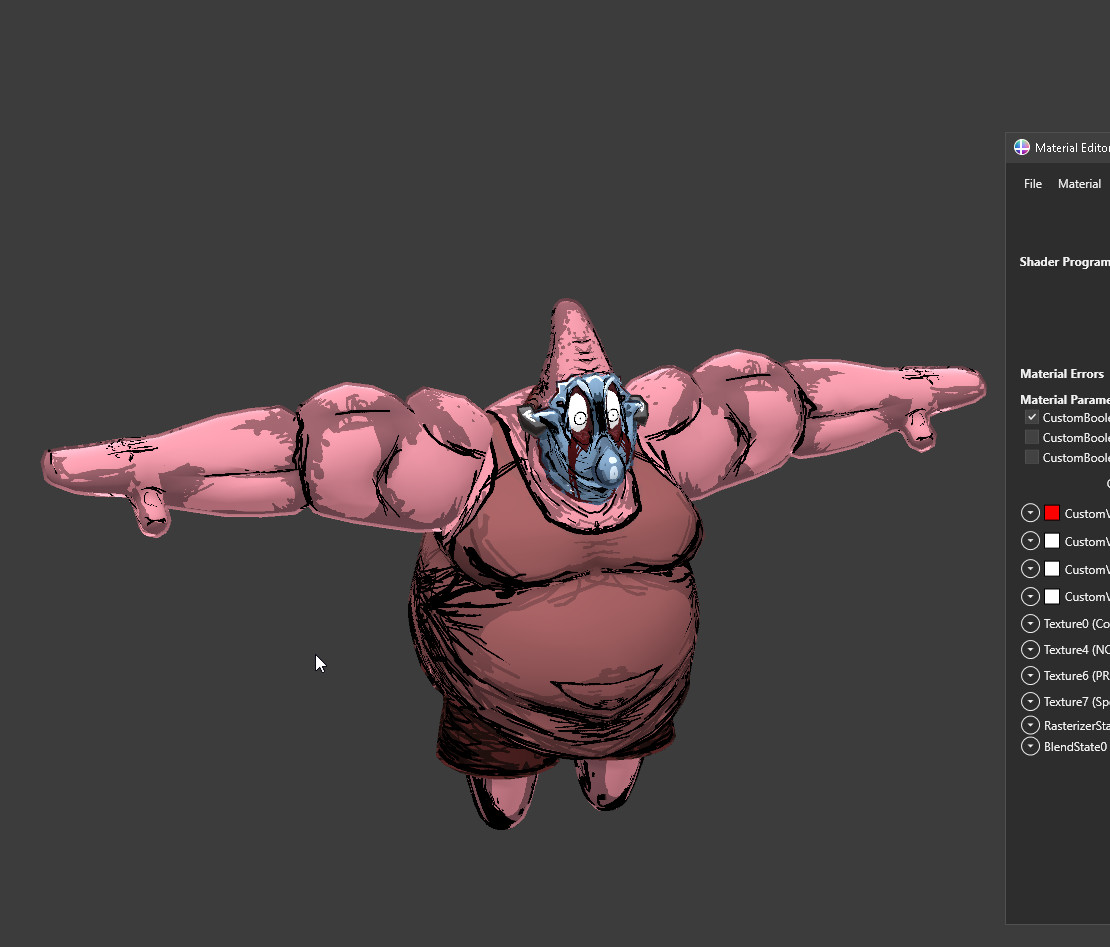
Task: Enable the second CustomBoolean checkbox
Action: 1032,437
